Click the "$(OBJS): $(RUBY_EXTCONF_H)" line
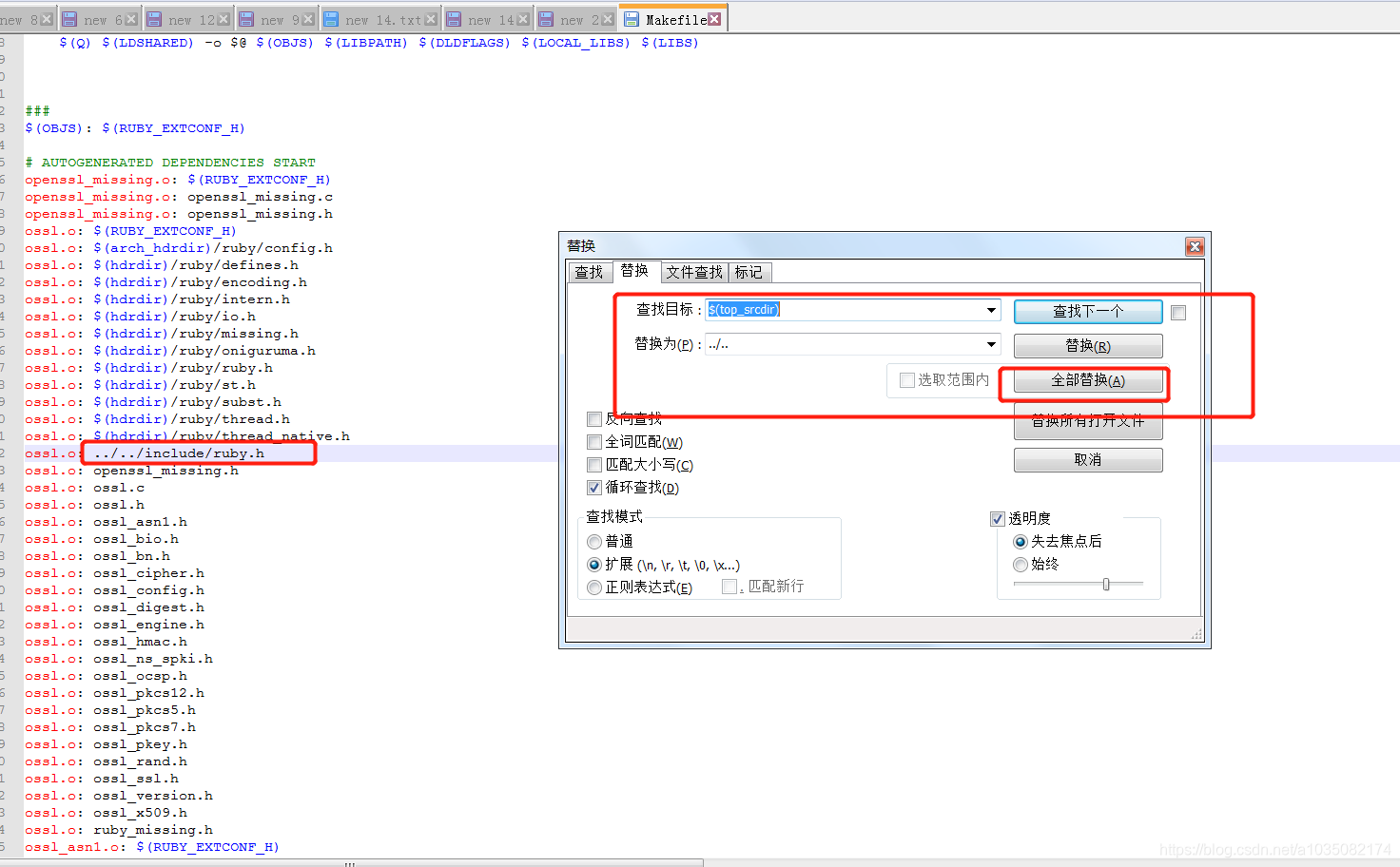 pos(135,128)
